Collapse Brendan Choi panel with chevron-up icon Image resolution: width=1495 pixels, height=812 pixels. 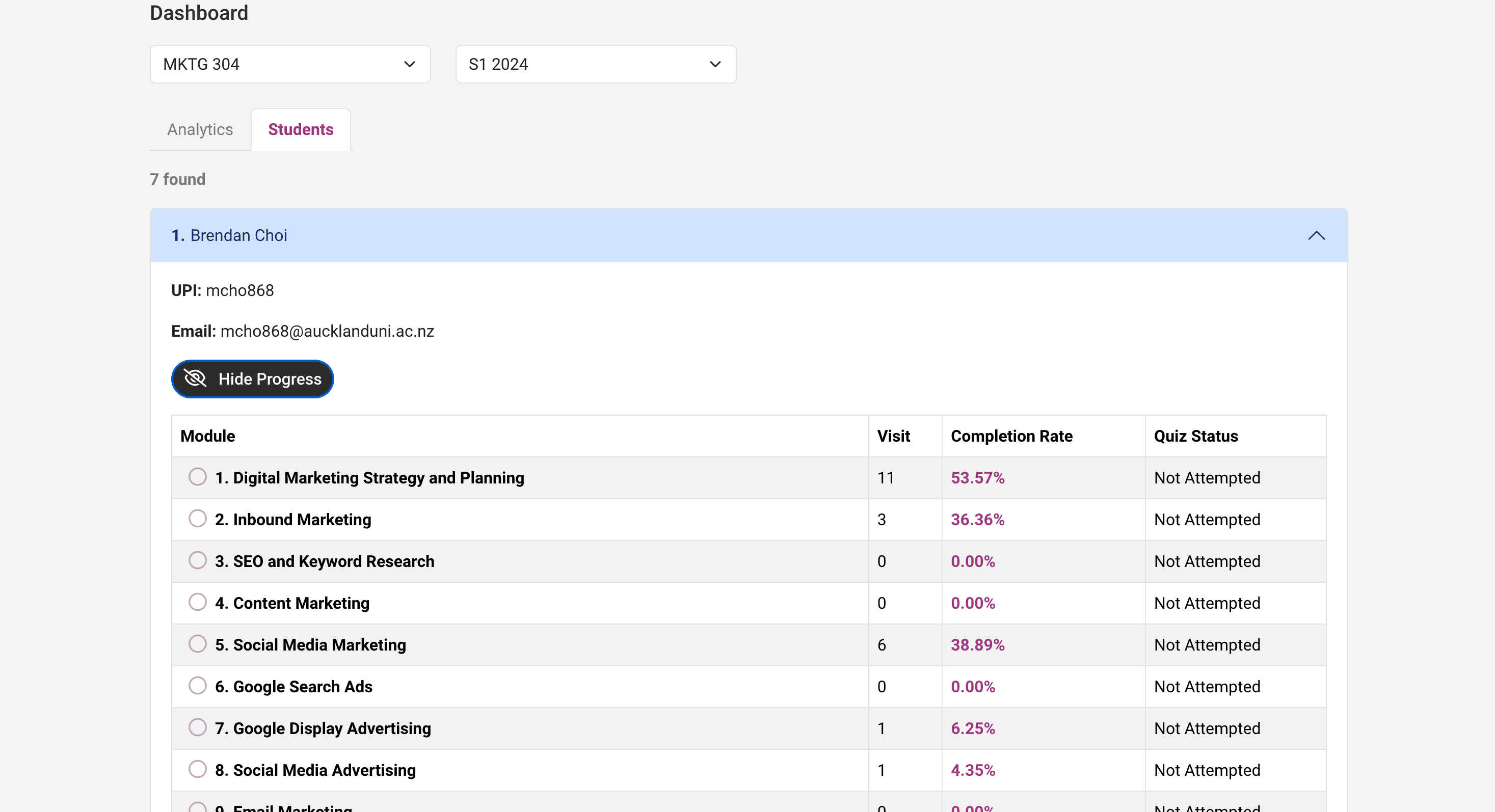[x=1316, y=235]
